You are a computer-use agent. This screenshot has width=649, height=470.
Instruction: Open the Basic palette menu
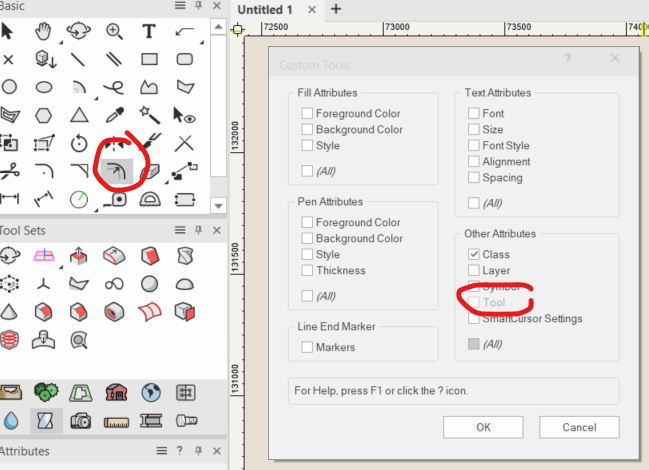[x=179, y=5]
